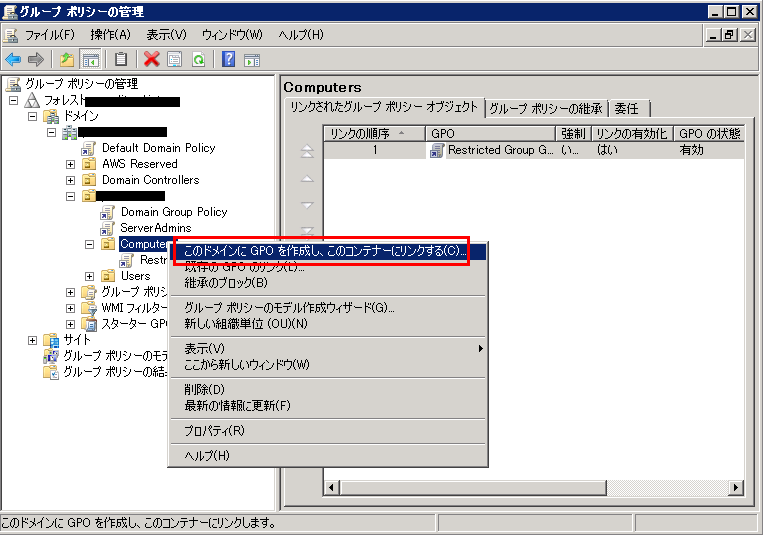Image resolution: width=763 pixels, height=535 pixels.
Task: Click the Up one level folder icon
Action: click(67, 60)
